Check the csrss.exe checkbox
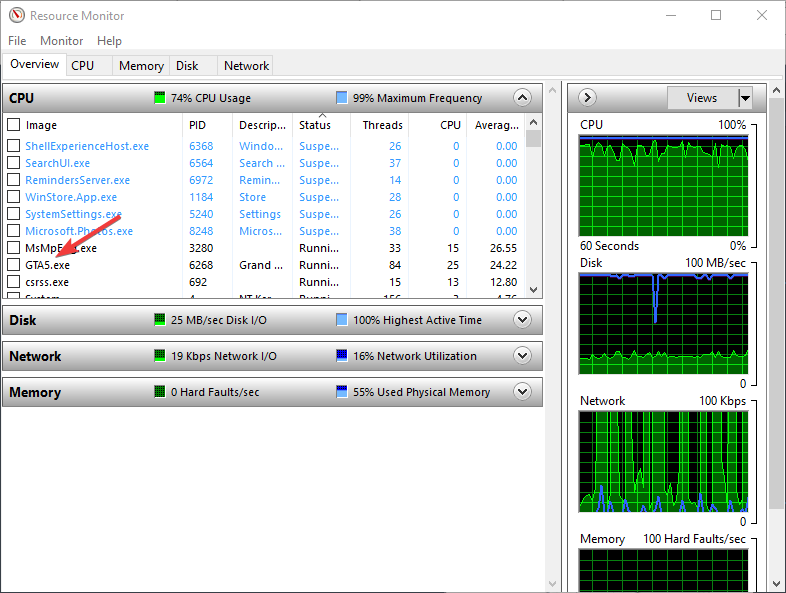 point(14,282)
